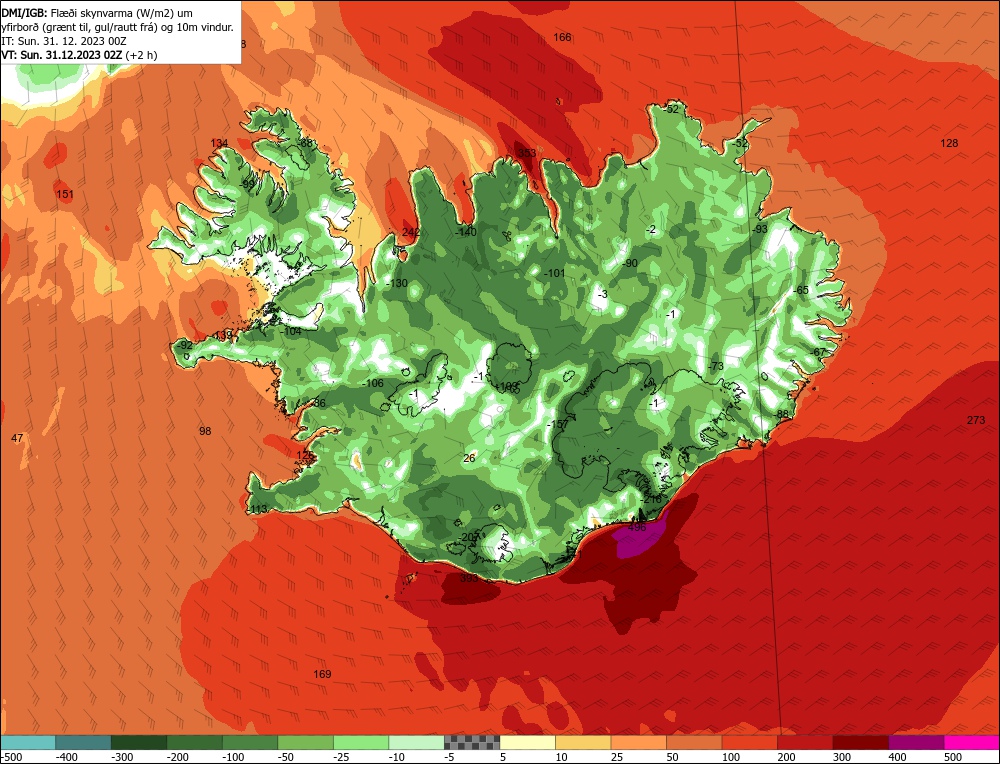The width and height of the screenshot is (1000, 764).
Task: Click the -106 value in west Iceland
Action: coord(372,383)
